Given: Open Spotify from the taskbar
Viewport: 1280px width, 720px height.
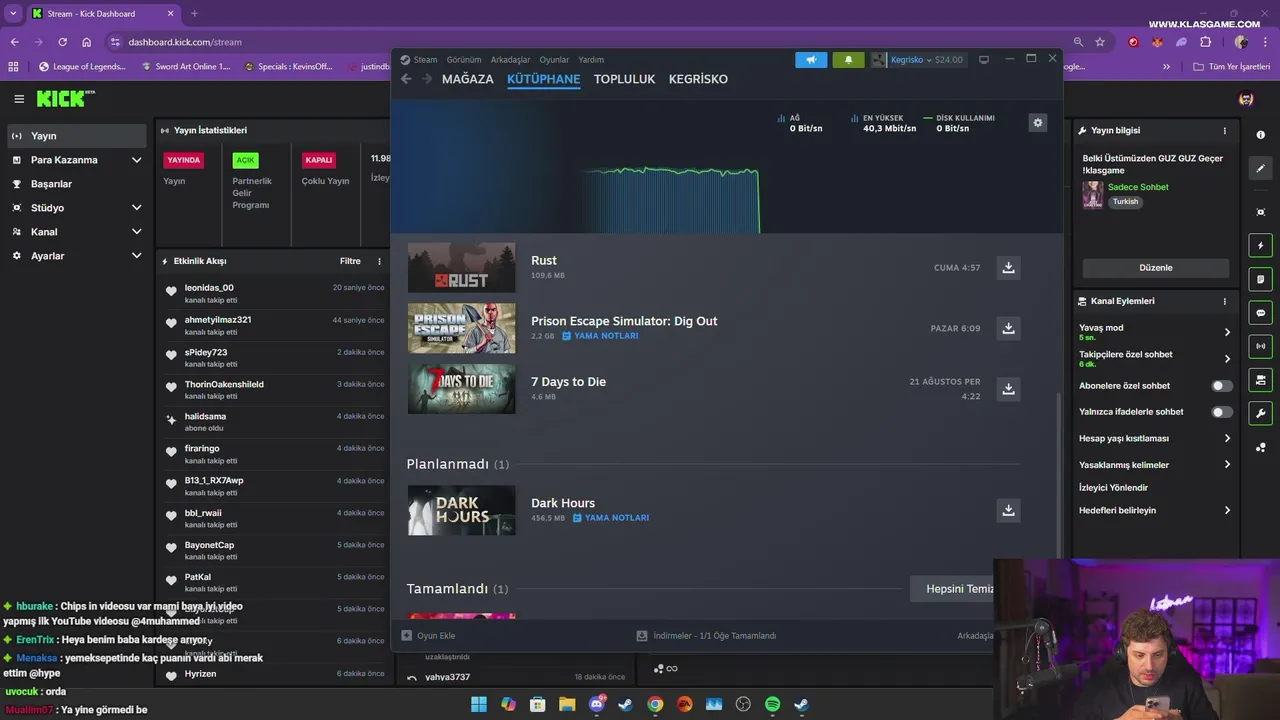Looking at the screenshot, I should [x=772, y=704].
